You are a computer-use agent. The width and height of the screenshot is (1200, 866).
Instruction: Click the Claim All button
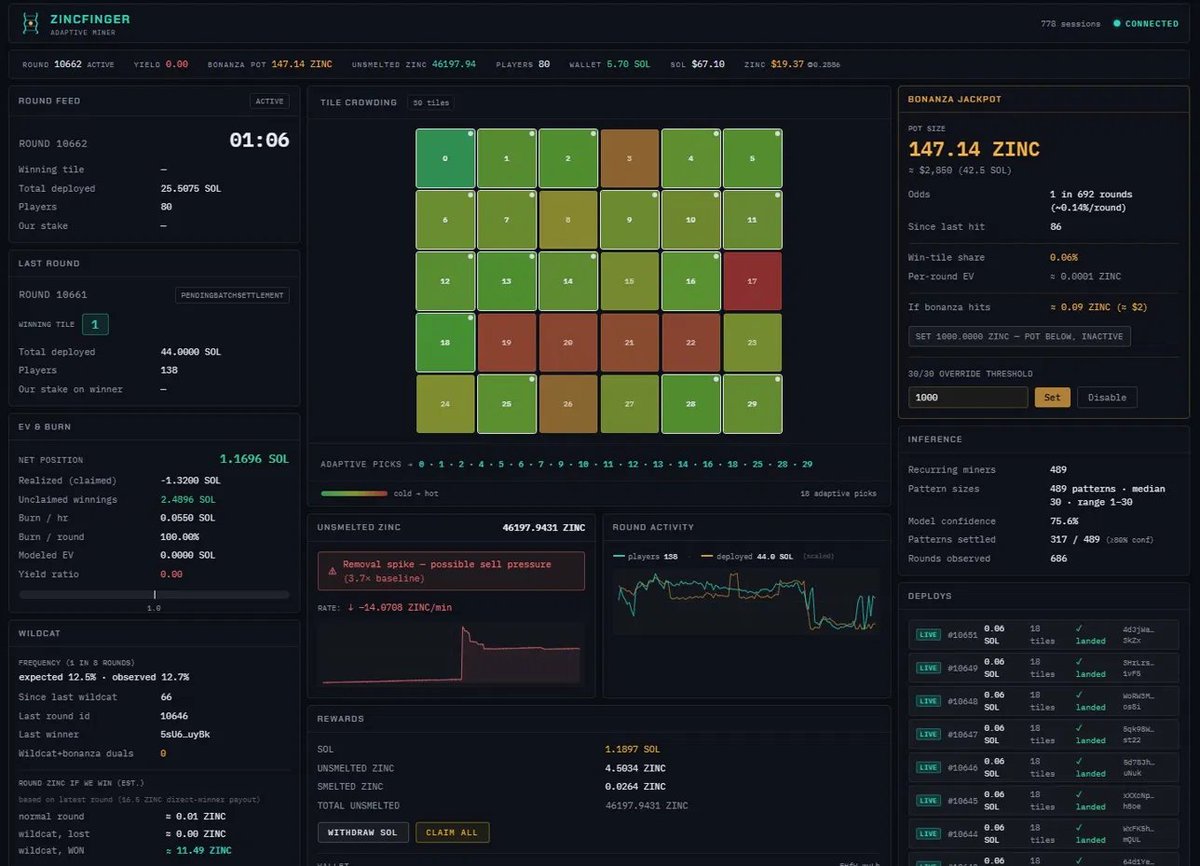[452, 832]
